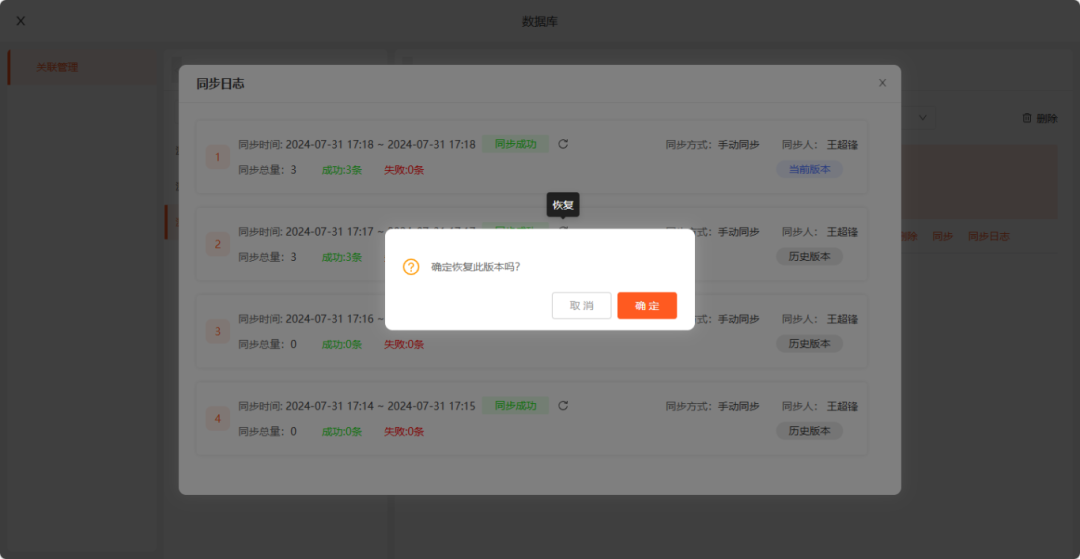Open the dropdown arrow left of 删除
Viewport: 1080px width, 559px height.
pos(924,118)
